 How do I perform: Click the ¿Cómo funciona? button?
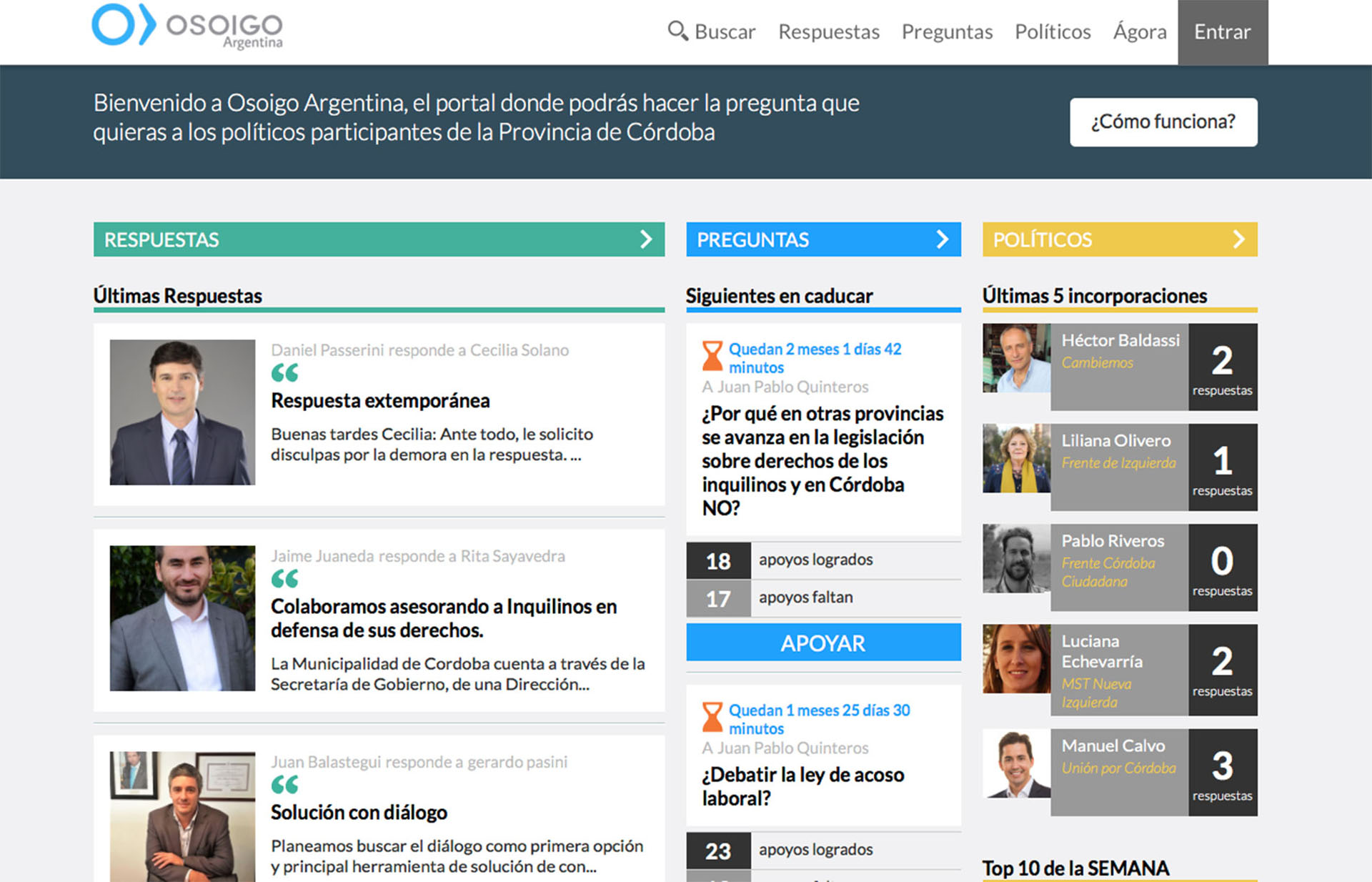coord(1163,122)
